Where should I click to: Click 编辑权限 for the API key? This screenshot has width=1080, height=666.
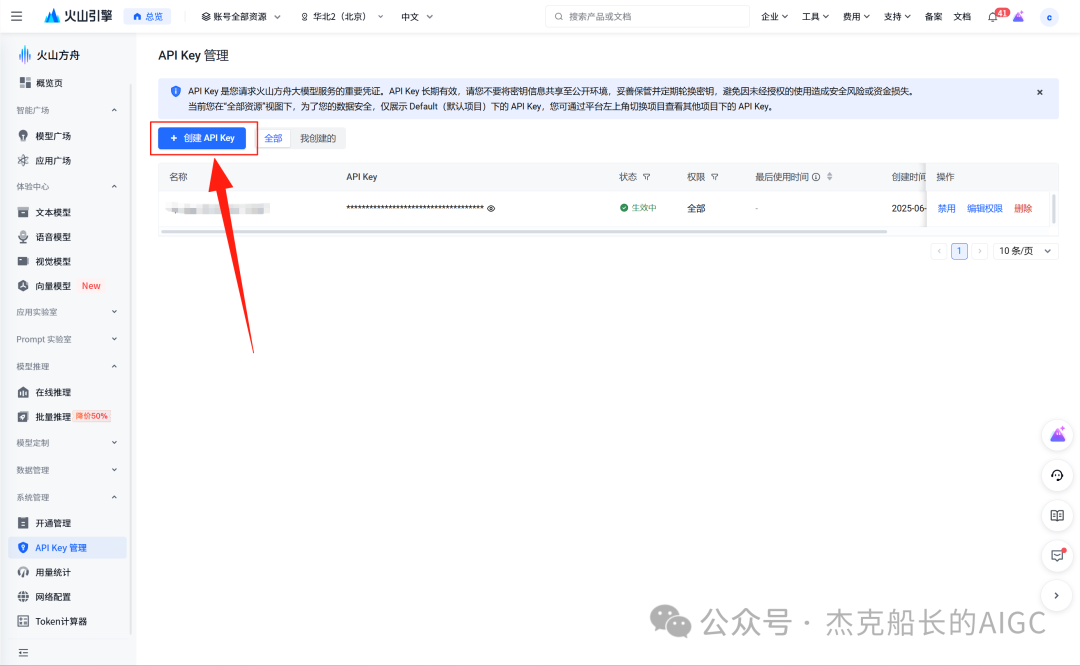pyautogui.click(x=984, y=208)
